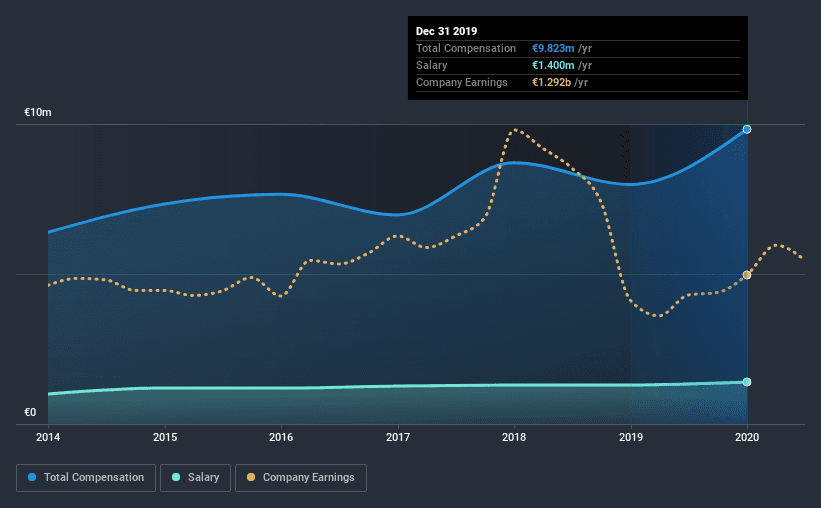Select the teal Salary marker at 2020
Screen dimensions: 821x508
click(747, 382)
